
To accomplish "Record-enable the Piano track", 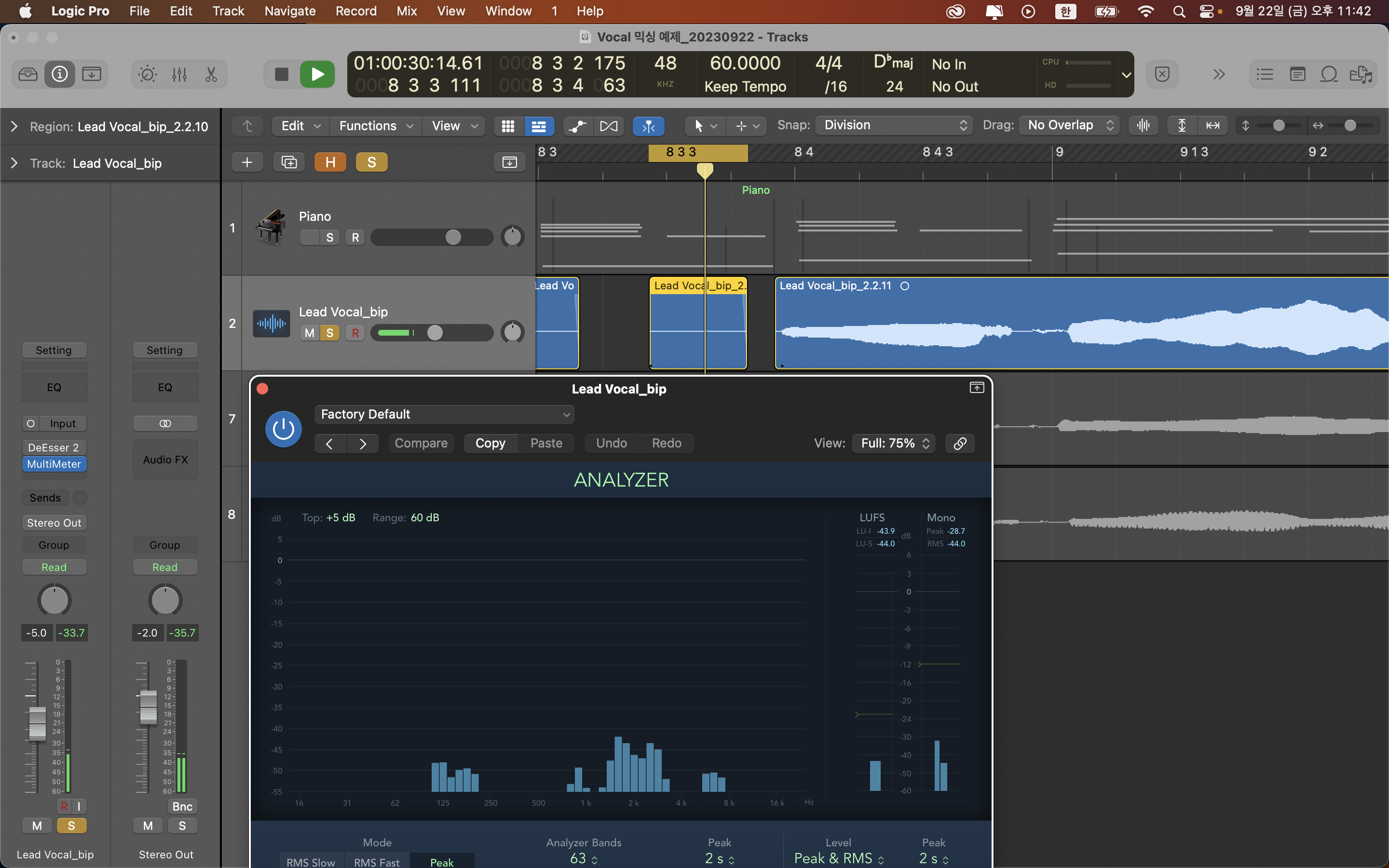I will [x=355, y=238].
